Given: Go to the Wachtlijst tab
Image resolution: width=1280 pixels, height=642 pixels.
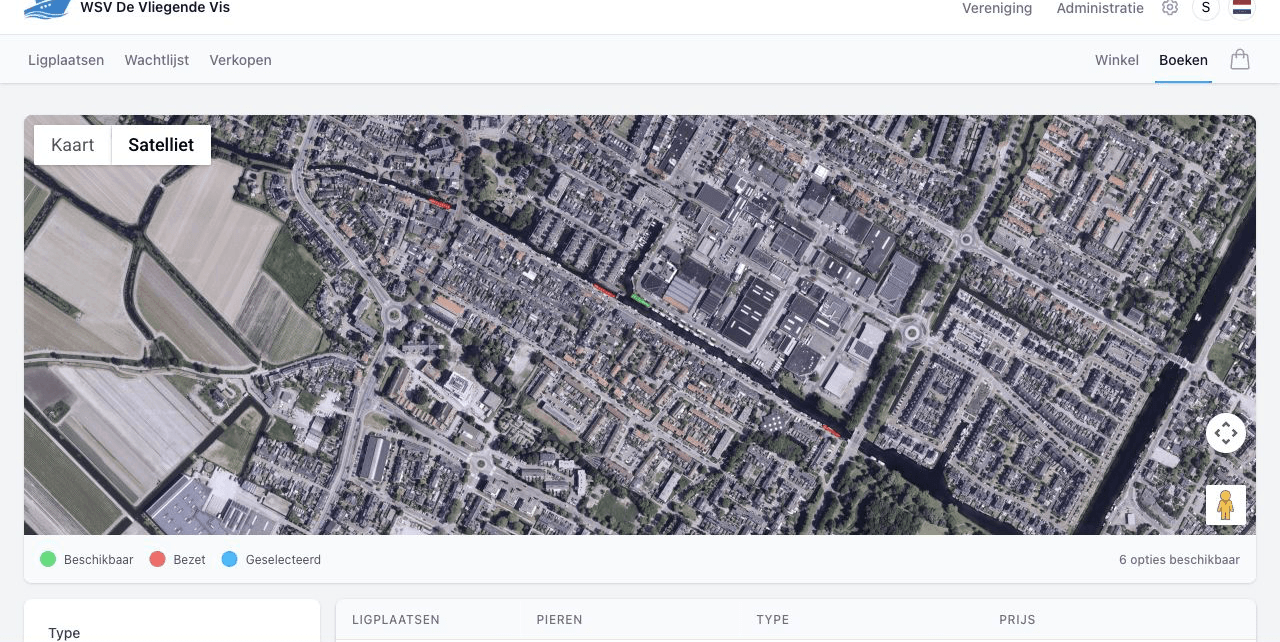Looking at the screenshot, I should pyautogui.click(x=157, y=60).
